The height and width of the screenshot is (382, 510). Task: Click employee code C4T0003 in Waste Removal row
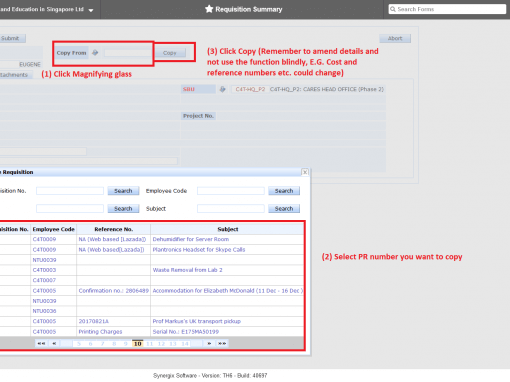tap(44, 270)
